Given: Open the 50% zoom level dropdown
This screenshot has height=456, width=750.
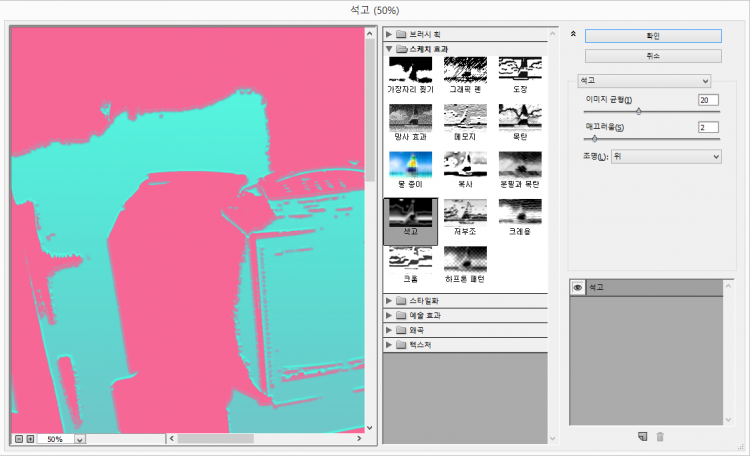Looking at the screenshot, I should tap(80, 439).
